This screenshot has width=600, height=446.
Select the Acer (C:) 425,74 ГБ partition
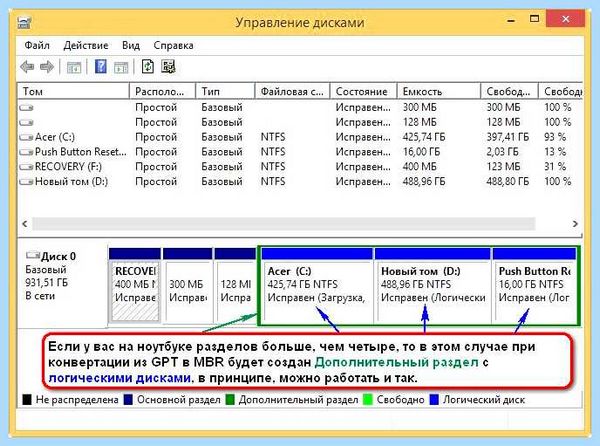click(317, 285)
